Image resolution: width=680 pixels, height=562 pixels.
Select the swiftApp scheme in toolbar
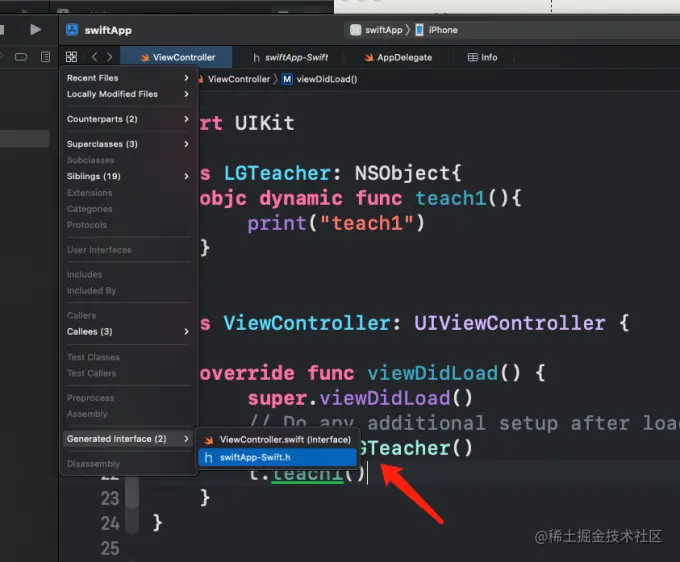tap(384, 30)
